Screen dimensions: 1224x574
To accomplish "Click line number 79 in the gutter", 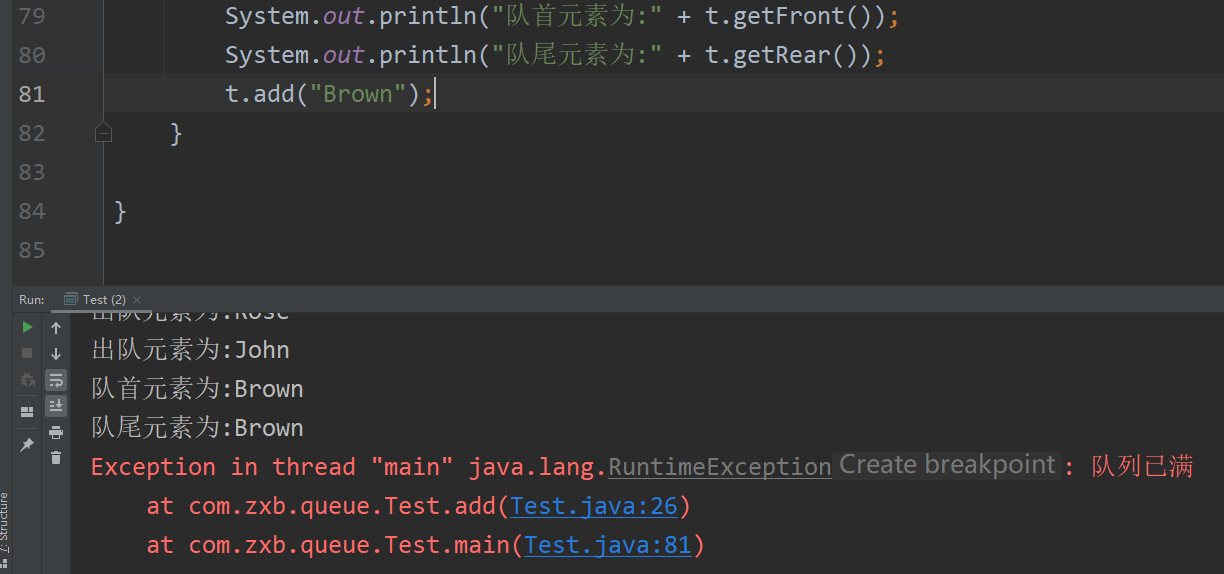I will click(32, 16).
